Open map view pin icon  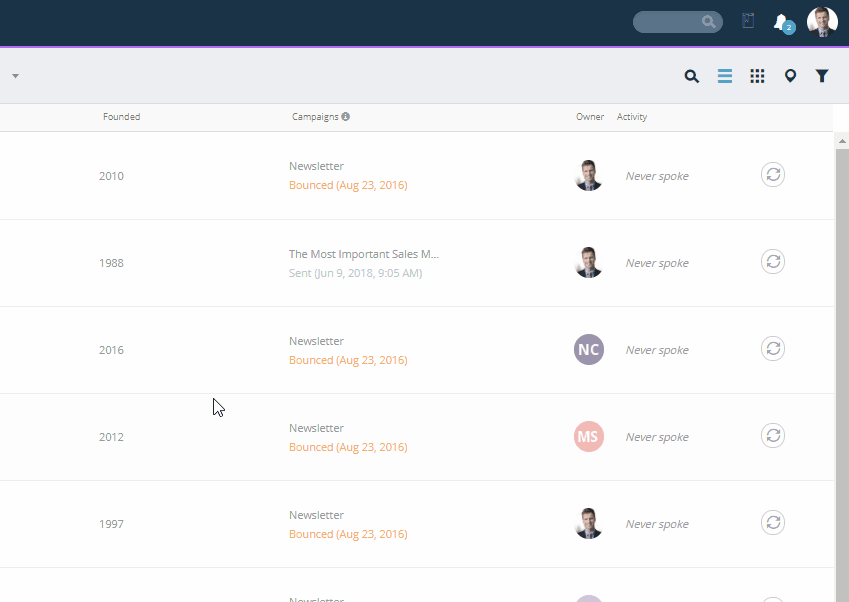[790, 76]
